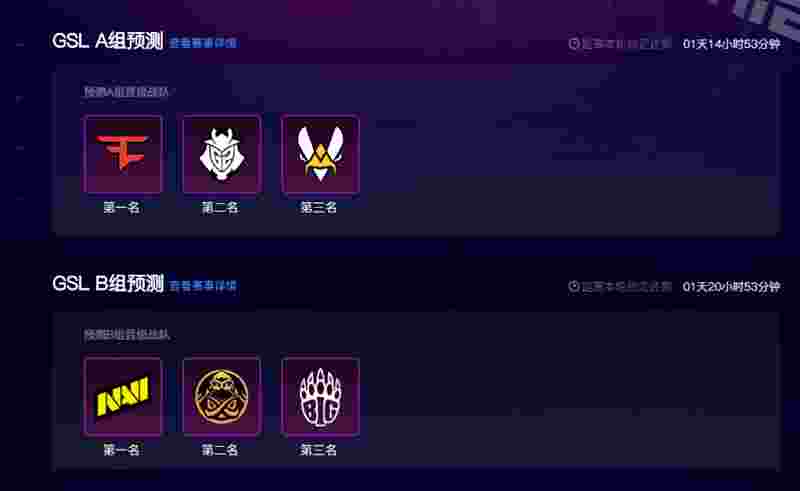Screen dimensions: 800x491
Task: Click the clock icon beside Group A countdown
Action: (574, 44)
